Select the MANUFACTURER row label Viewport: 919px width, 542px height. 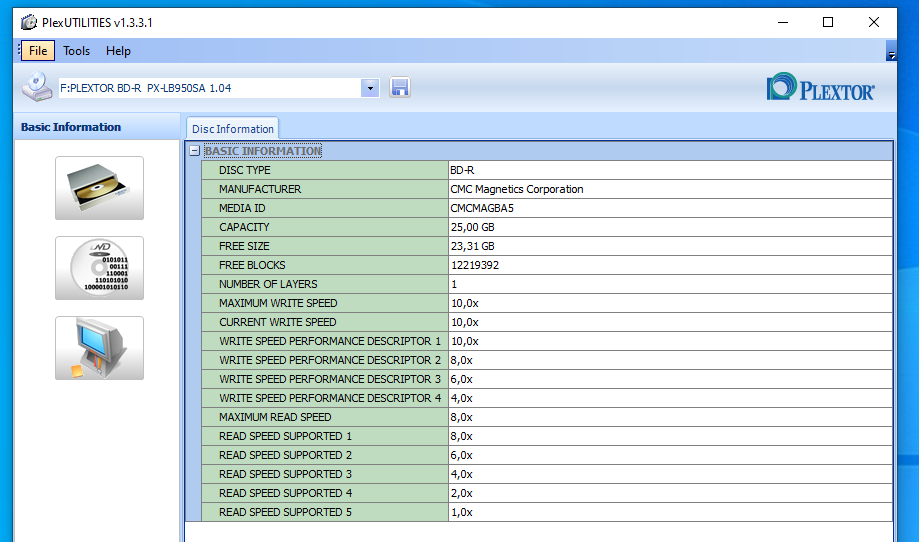coord(260,189)
